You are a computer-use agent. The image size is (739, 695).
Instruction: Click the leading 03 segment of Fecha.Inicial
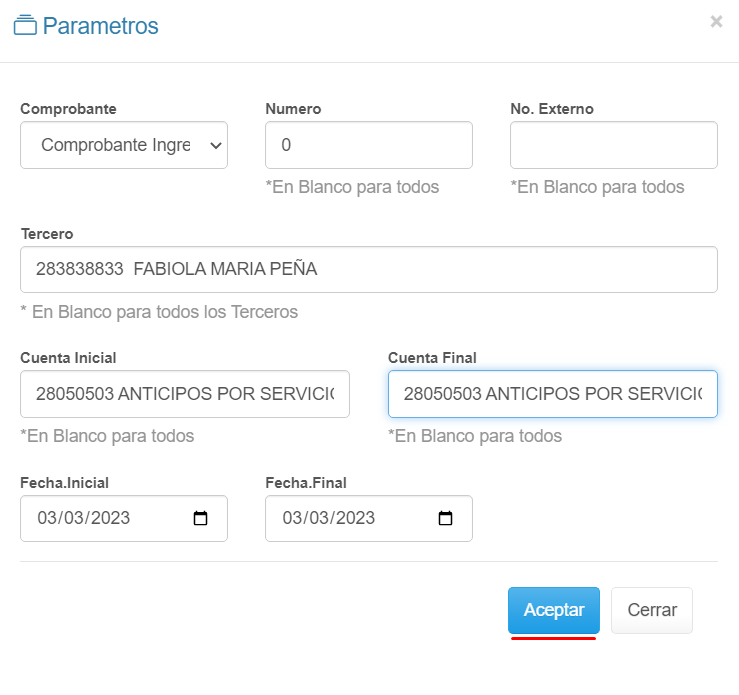(48, 518)
